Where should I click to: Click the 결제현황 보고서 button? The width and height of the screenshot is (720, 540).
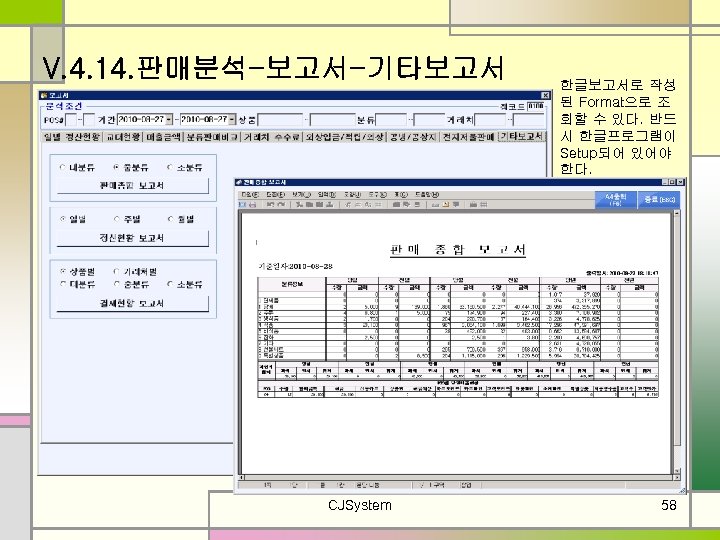click(133, 304)
